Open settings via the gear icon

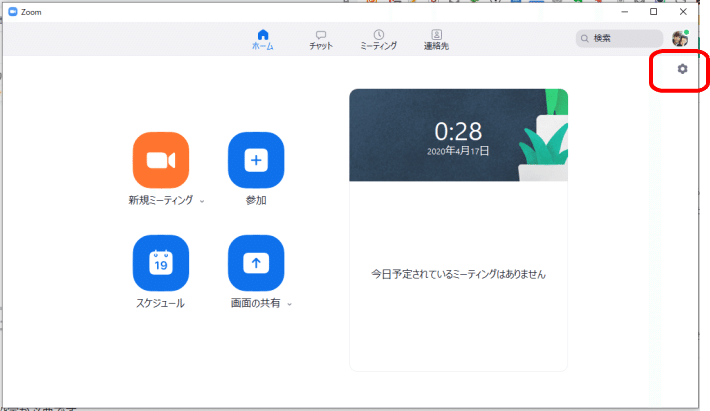click(682, 69)
